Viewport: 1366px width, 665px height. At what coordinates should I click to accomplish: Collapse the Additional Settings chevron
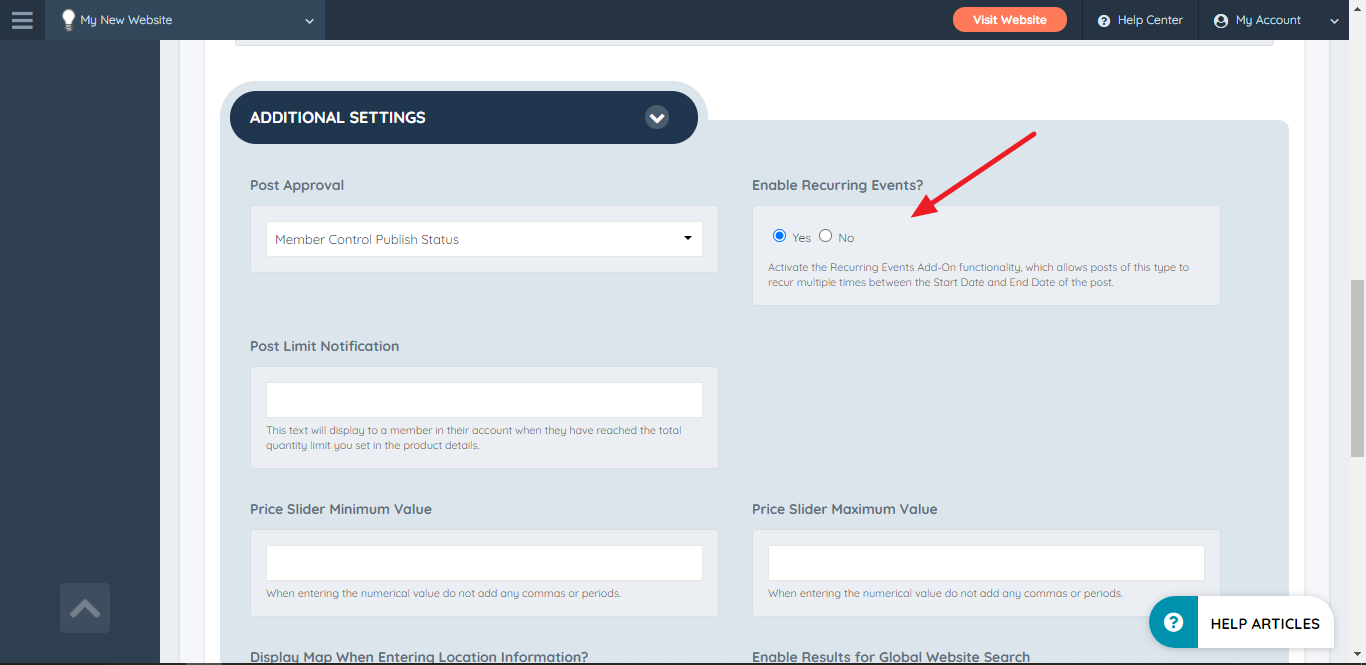pyautogui.click(x=657, y=118)
